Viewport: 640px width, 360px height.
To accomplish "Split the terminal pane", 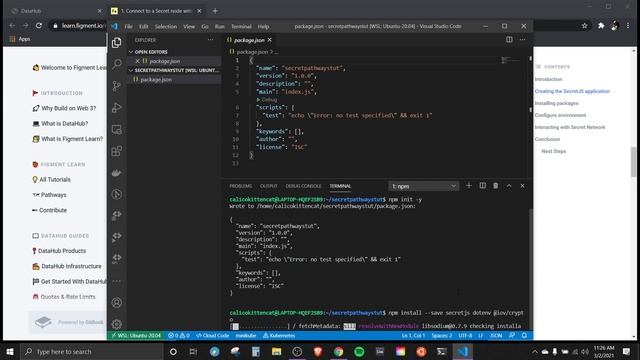I will 482,186.
